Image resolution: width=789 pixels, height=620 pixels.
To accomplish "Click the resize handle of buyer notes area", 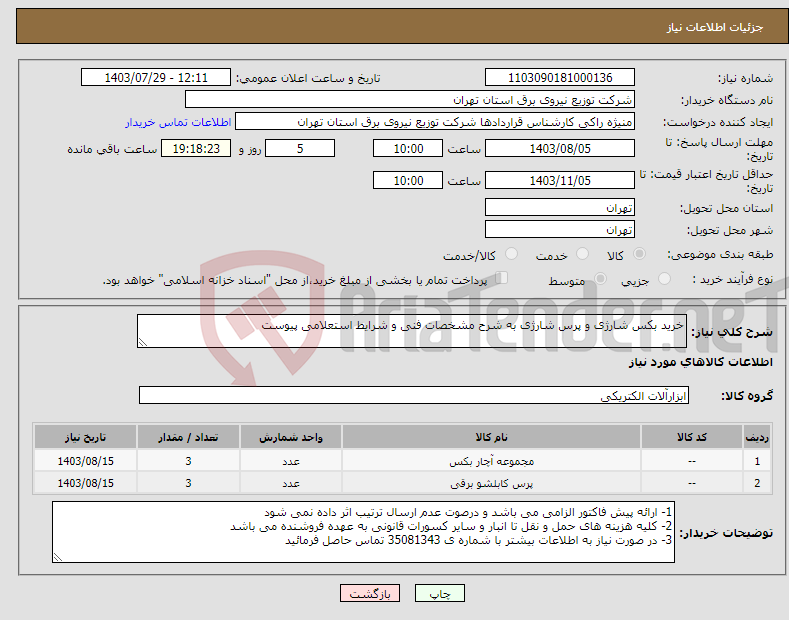I will coord(58,557).
